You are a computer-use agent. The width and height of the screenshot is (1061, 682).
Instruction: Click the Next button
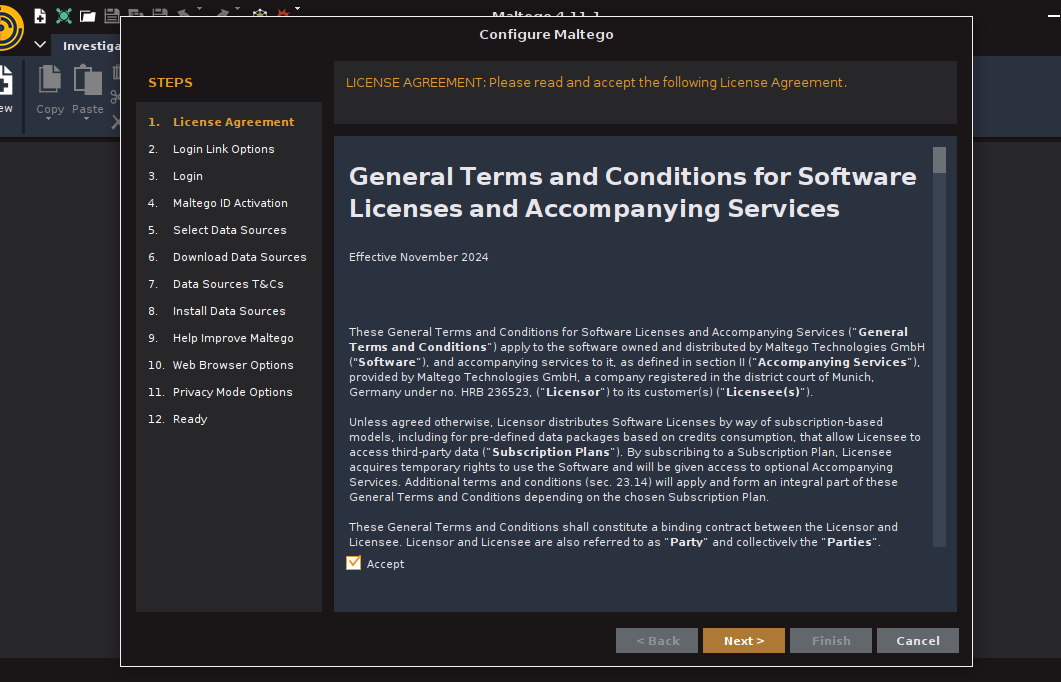pyautogui.click(x=744, y=640)
